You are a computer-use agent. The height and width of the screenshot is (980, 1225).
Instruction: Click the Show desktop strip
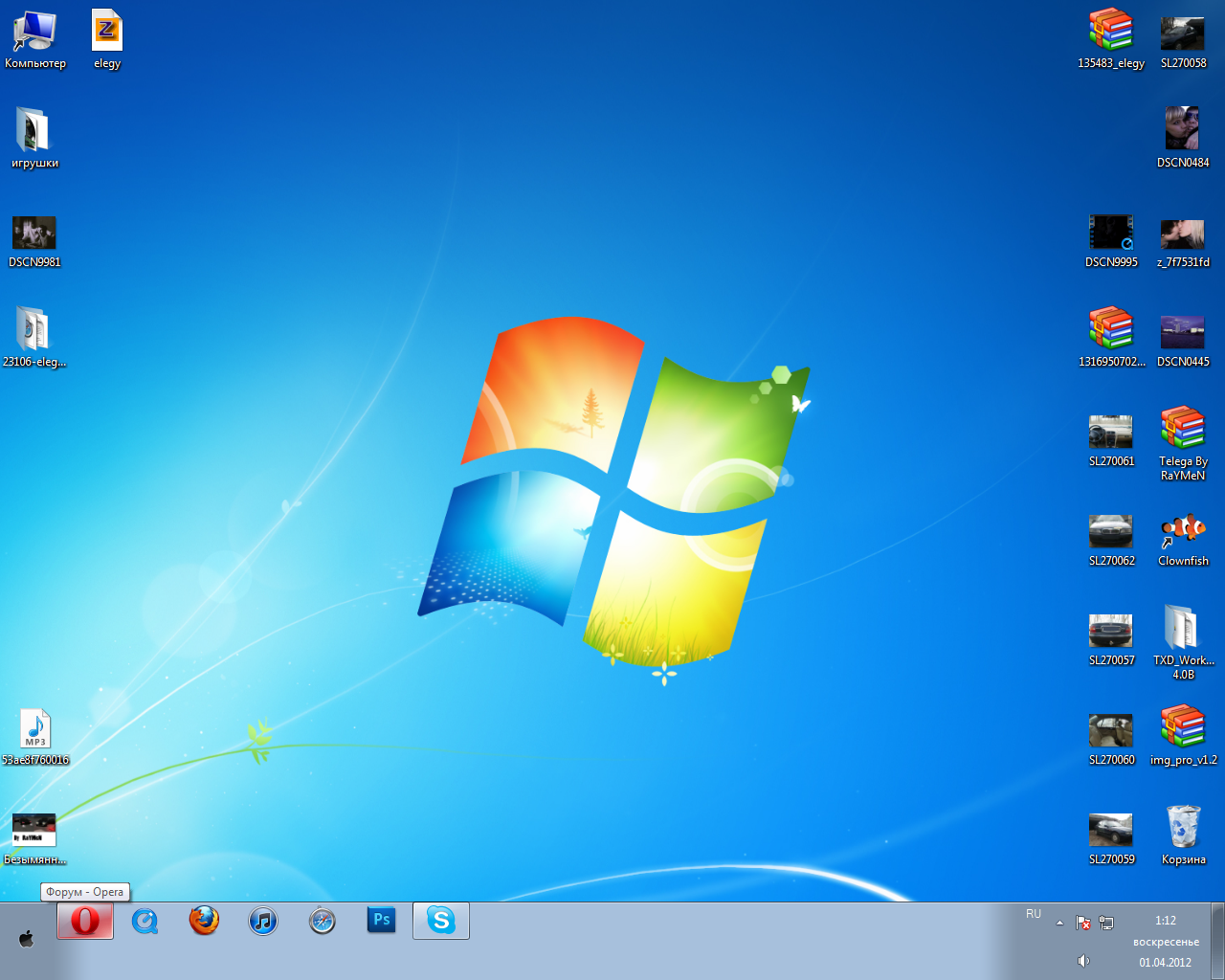1217,941
